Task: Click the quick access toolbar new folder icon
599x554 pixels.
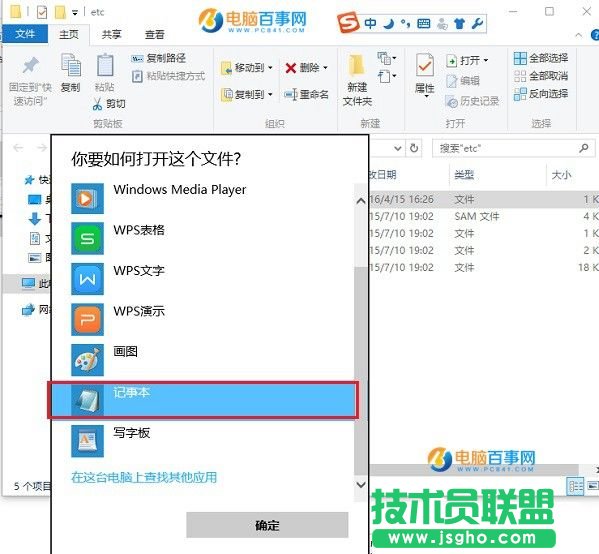Action: pyautogui.click(x=60, y=12)
